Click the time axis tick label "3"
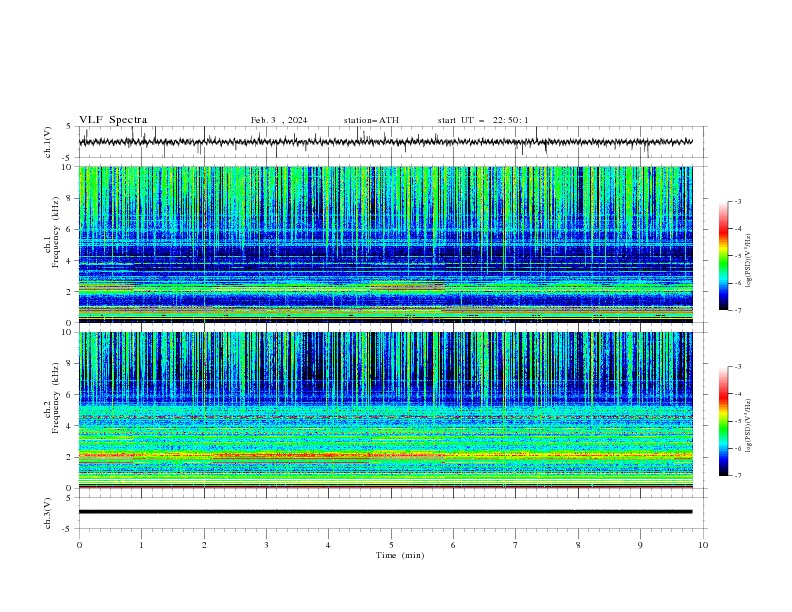This screenshot has height=612, width=792. (x=266, y=545)
